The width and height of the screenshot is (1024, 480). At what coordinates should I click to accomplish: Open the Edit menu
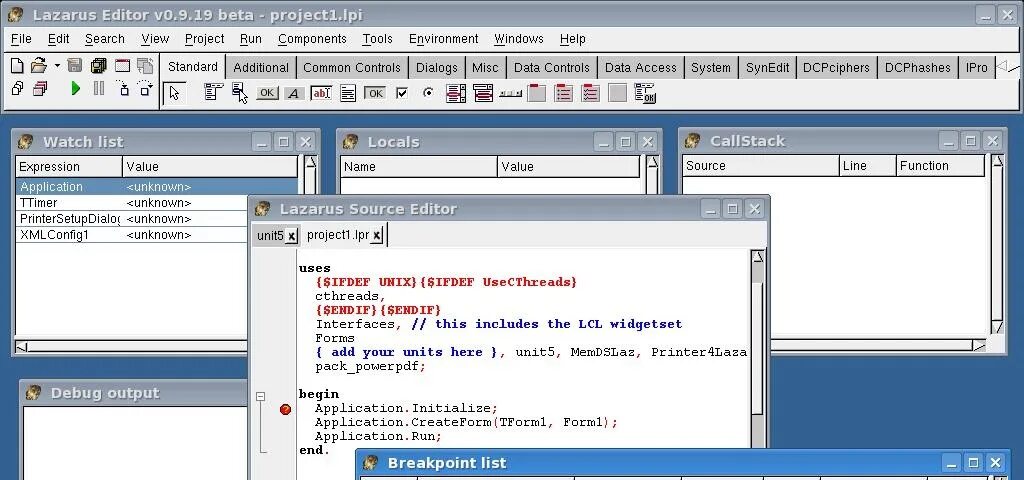coord(58,39)
